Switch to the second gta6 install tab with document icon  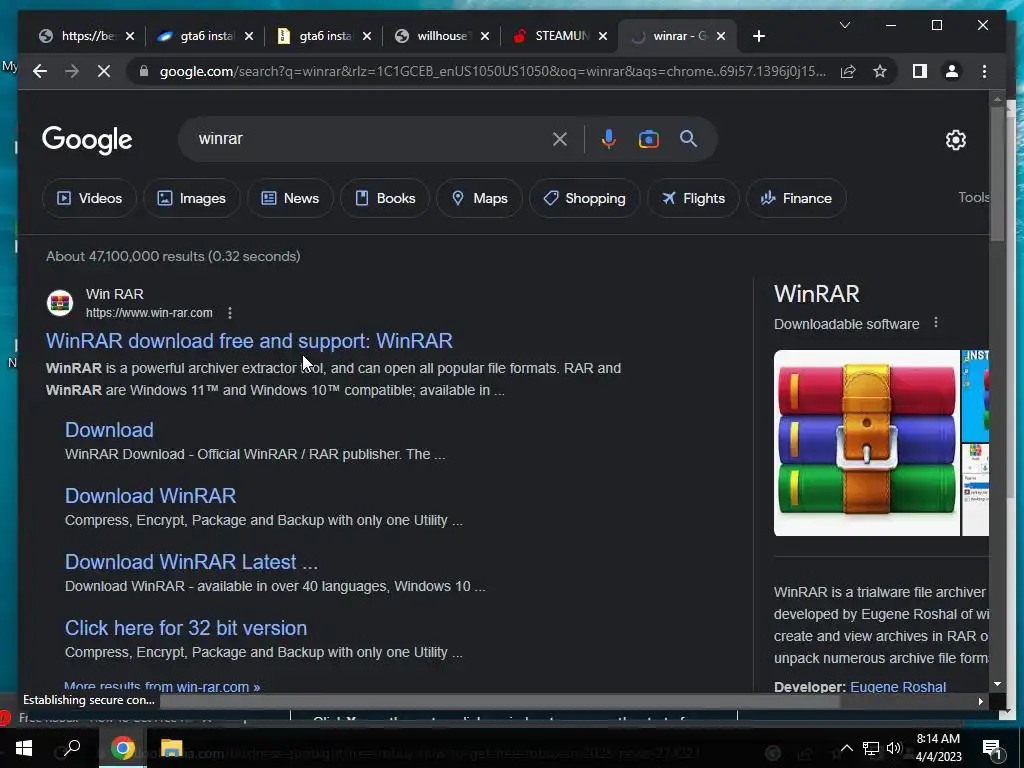(323, 36)
